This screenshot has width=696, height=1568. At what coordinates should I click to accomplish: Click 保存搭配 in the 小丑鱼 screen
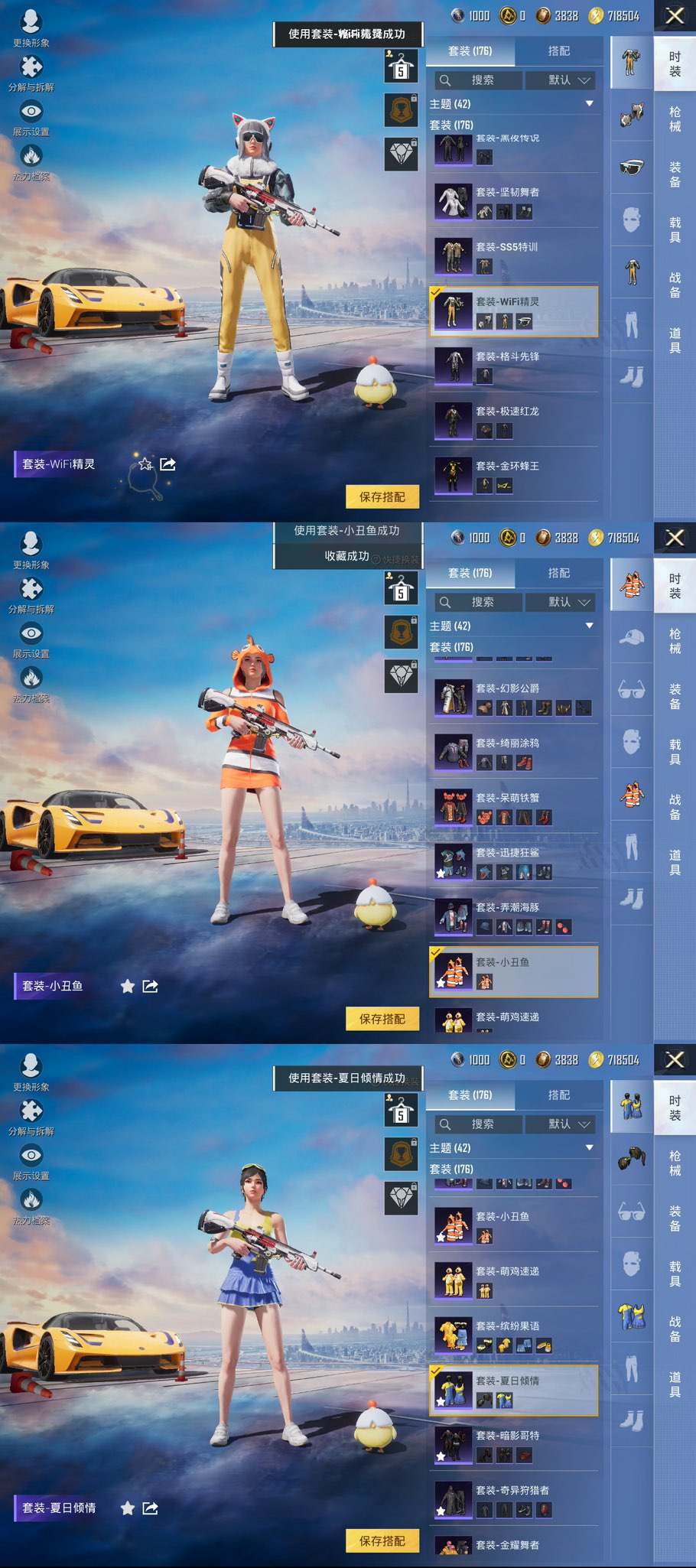pos(382,1019)
